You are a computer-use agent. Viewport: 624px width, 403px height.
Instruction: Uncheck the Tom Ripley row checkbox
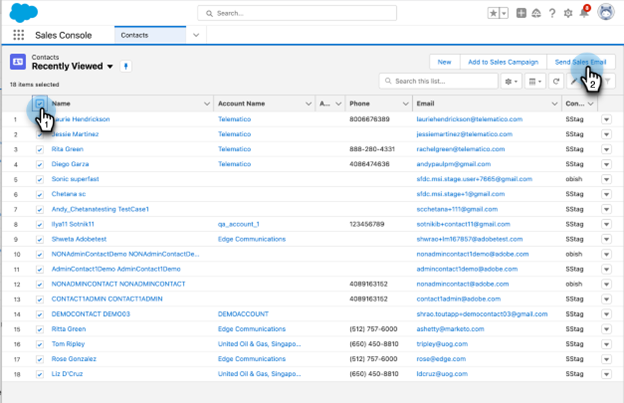(39, 345)
